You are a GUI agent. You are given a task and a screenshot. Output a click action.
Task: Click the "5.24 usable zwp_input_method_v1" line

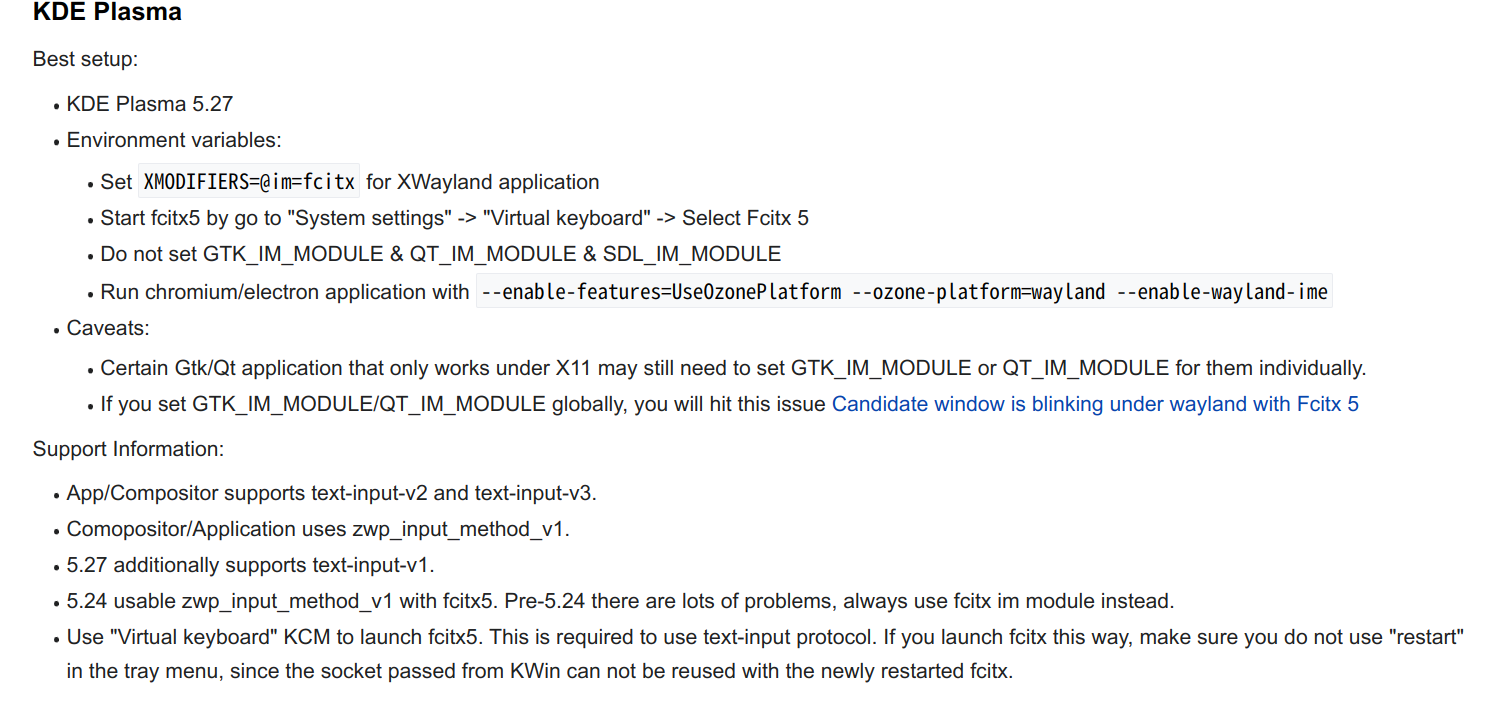point(620,601)
